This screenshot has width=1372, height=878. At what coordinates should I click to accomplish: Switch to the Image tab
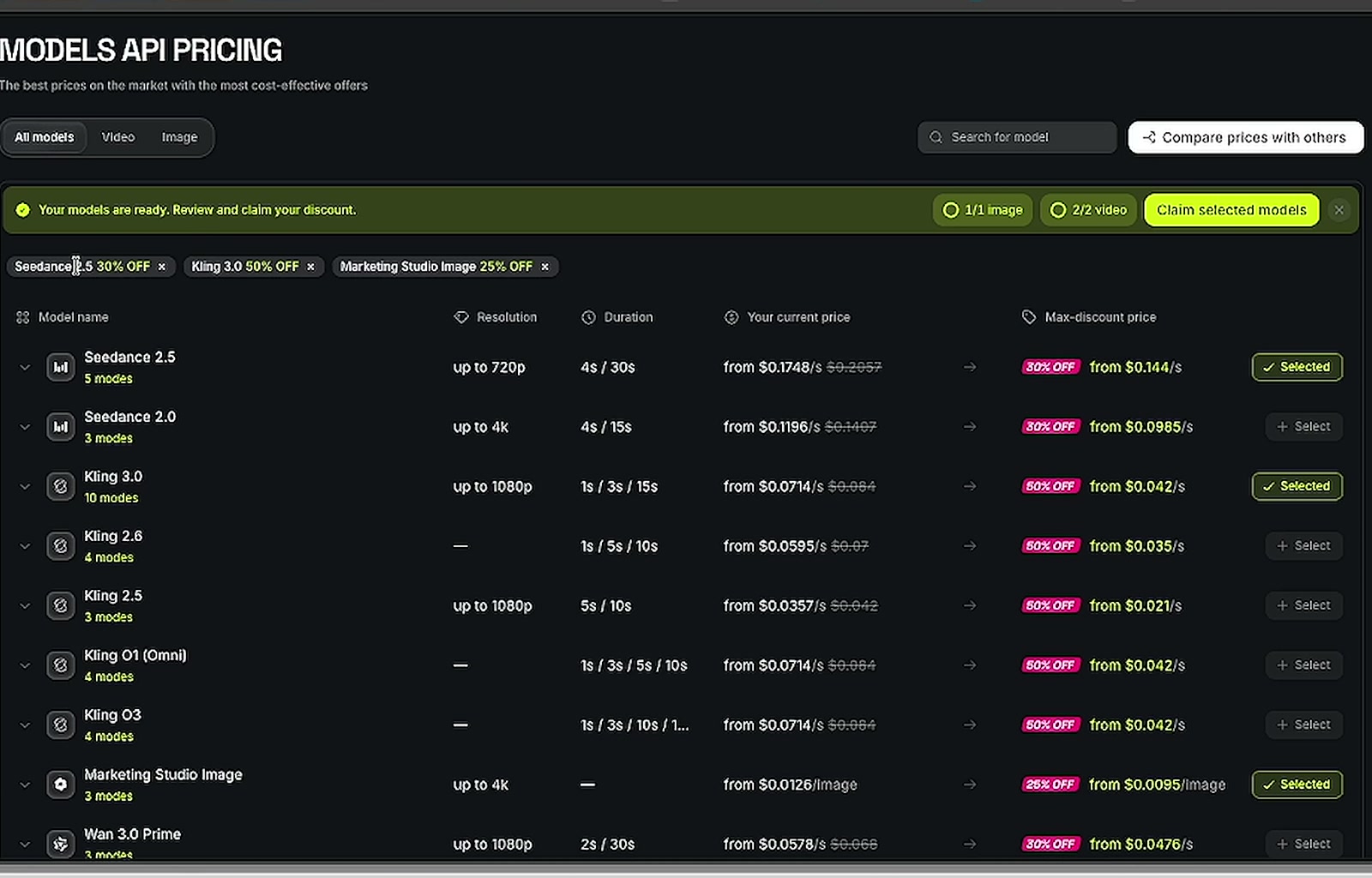(x=179, y=137)
